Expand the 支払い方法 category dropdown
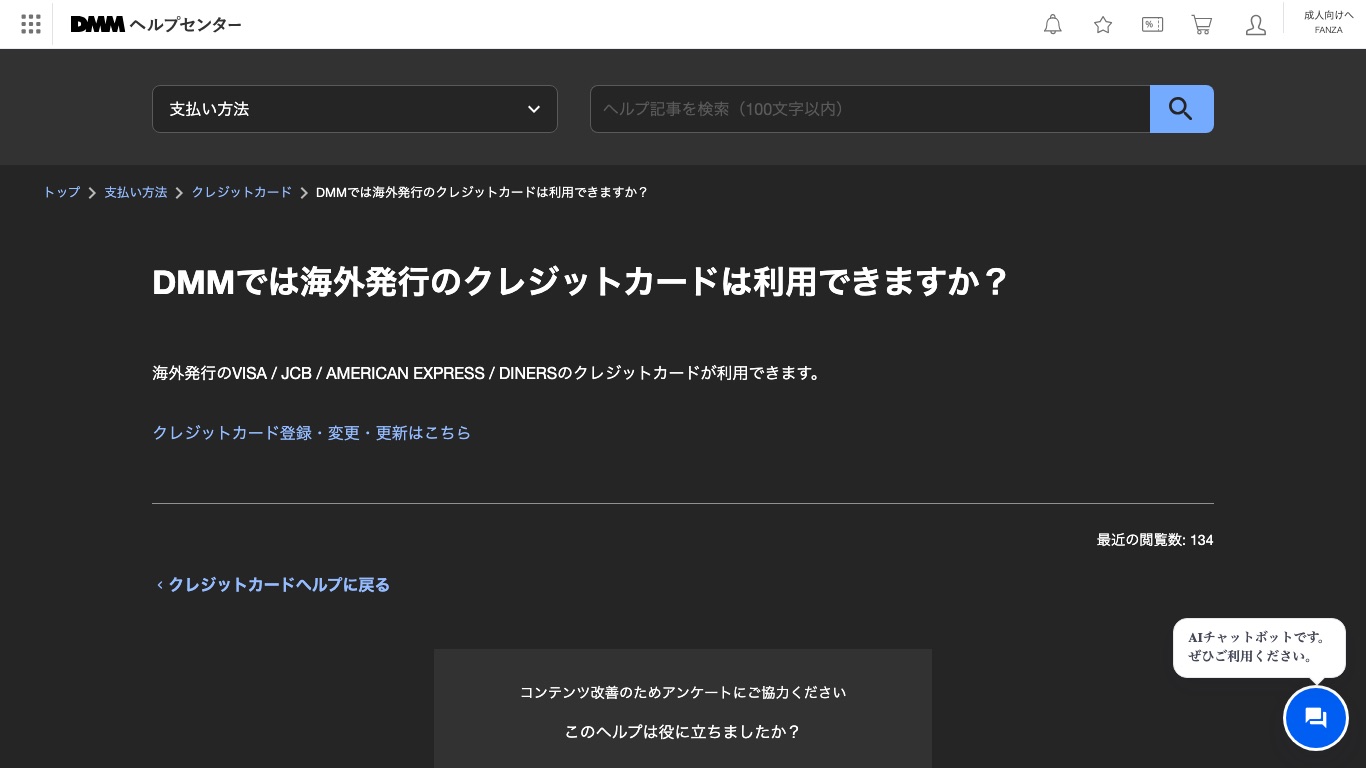This screenshot has height=768, width=1366. [x=355, y=109]
